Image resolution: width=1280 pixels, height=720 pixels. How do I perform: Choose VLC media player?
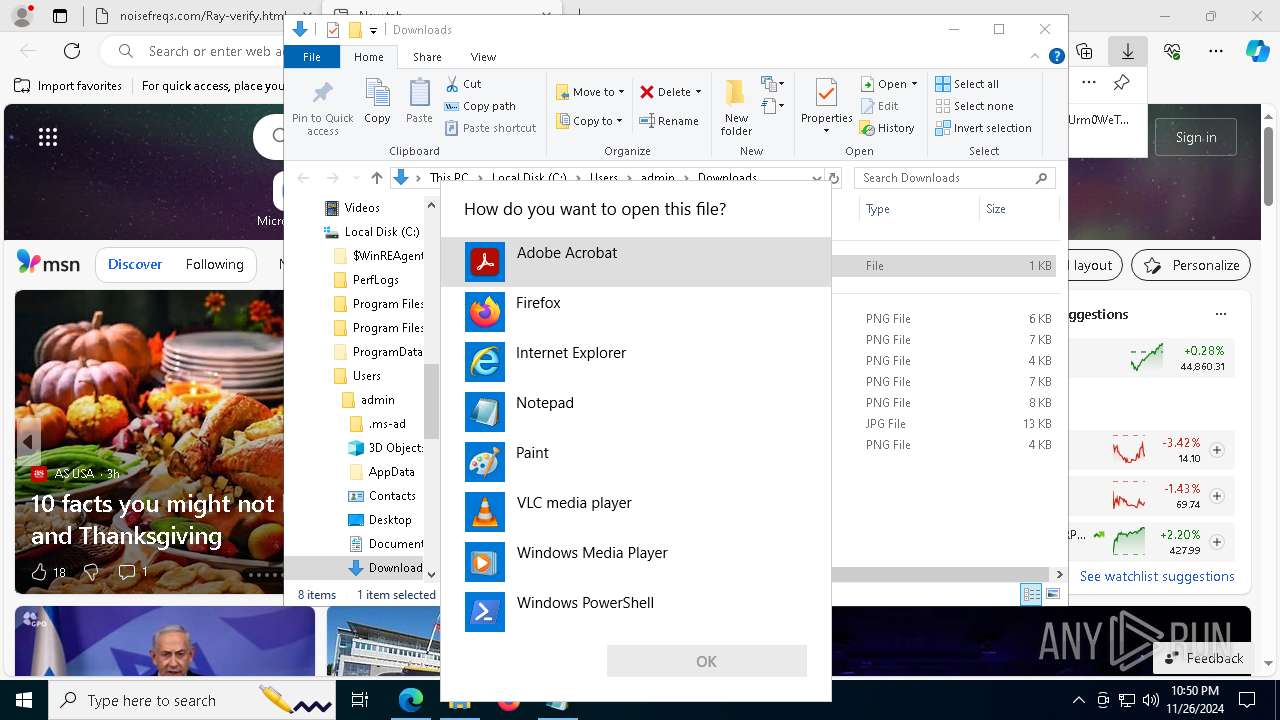(636, 512)
